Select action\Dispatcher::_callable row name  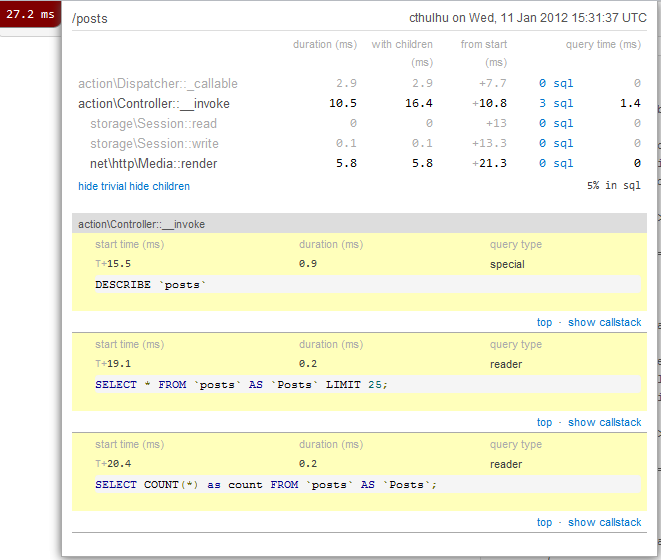click(158, 83)
